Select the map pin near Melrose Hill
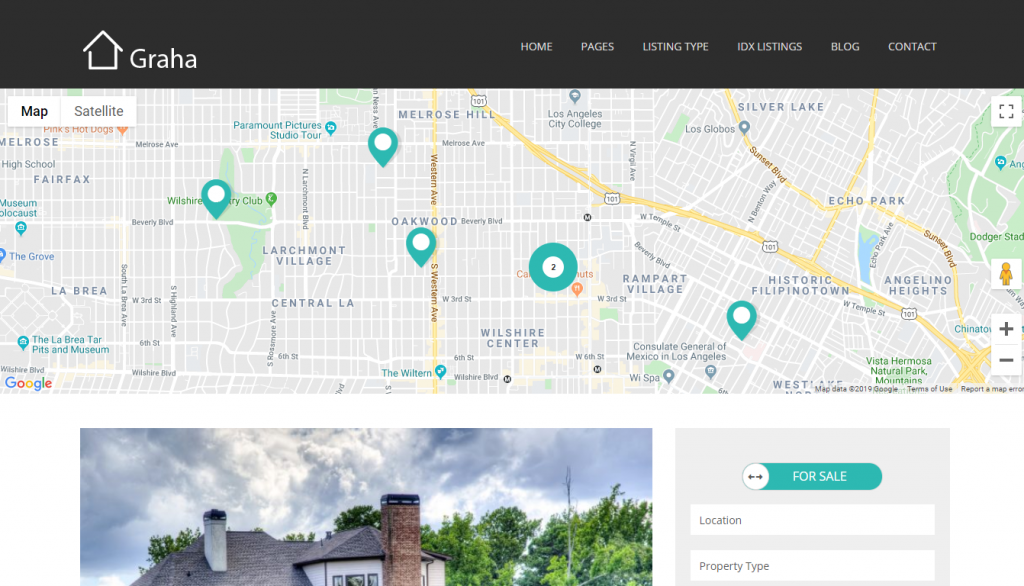 pyautogui.click(x=382, y=144)
